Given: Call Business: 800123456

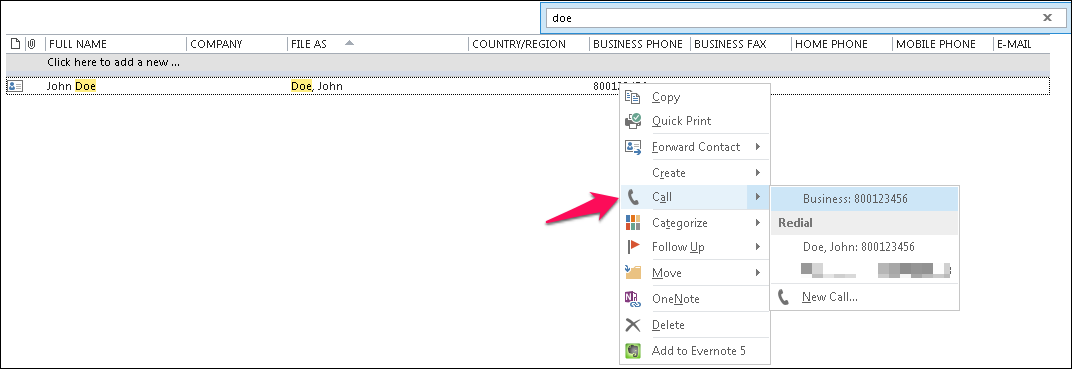Looking at the screenshot, I should [x=865, y=199].
